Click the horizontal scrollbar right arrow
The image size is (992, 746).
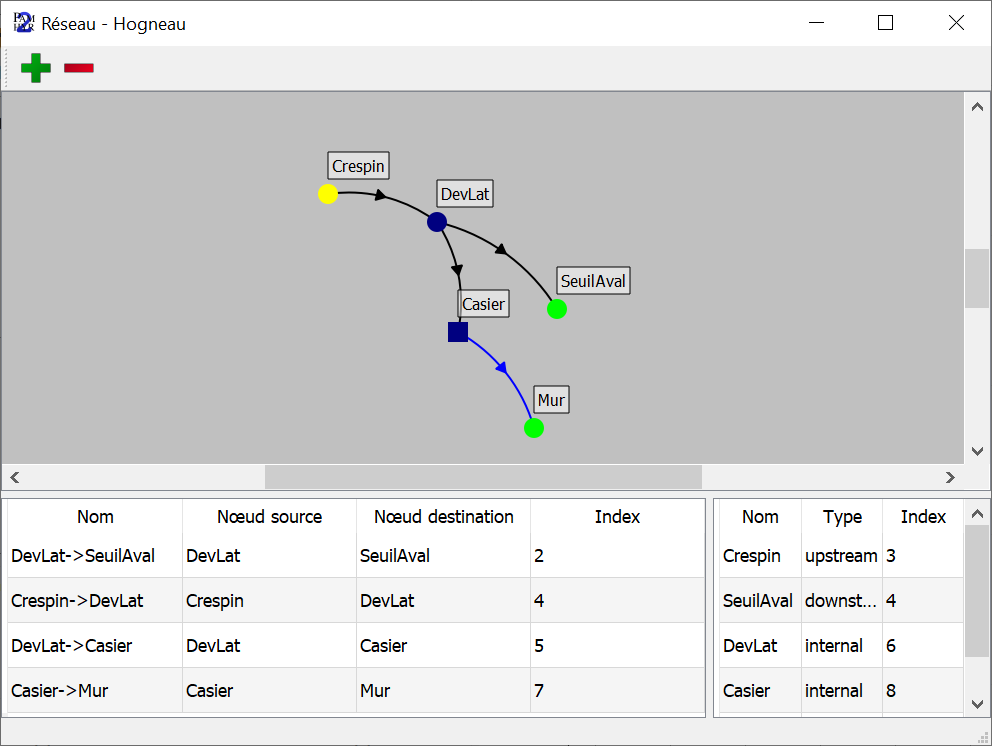point(950,477)
